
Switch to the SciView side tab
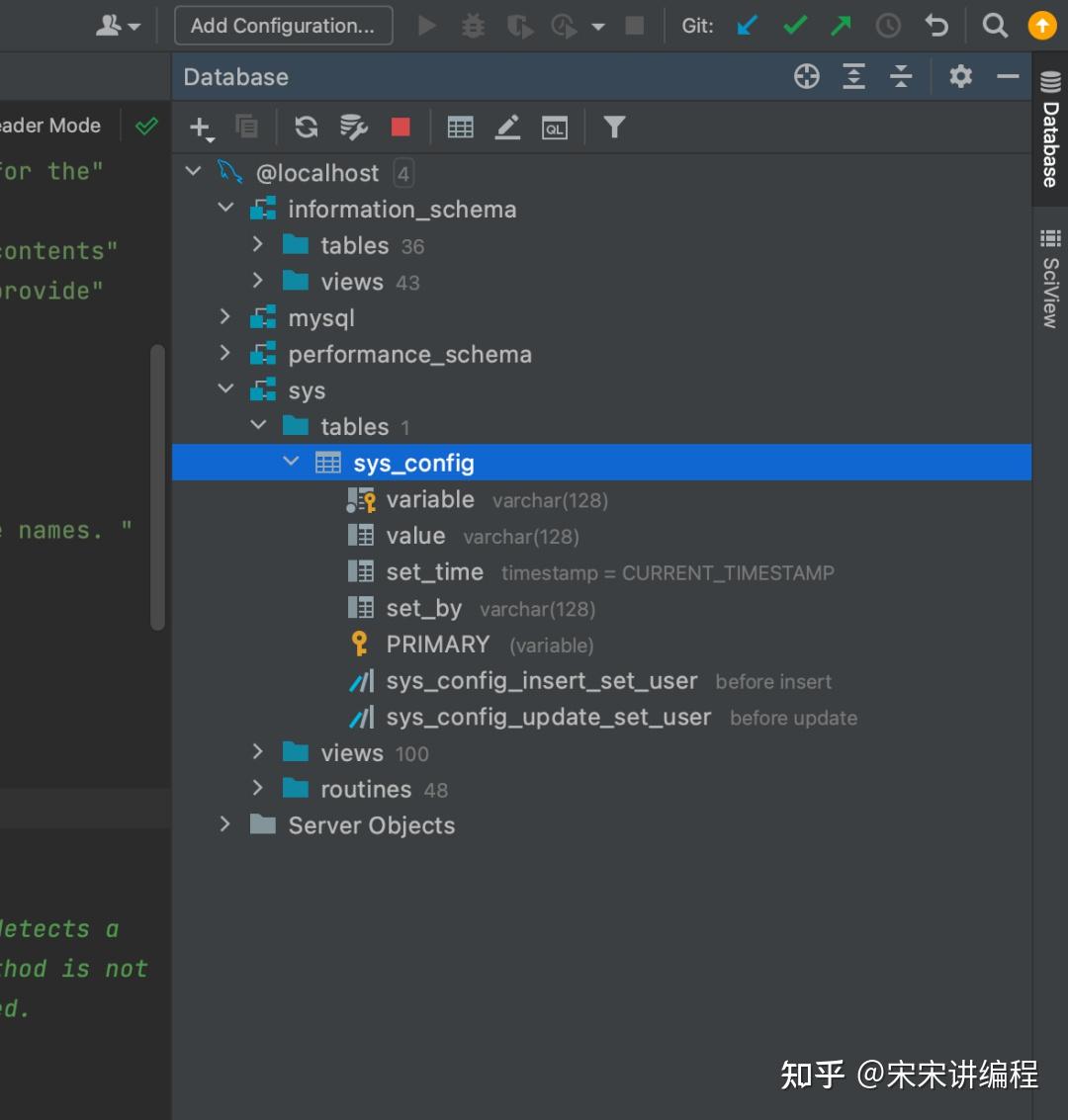click(1050, 281)
